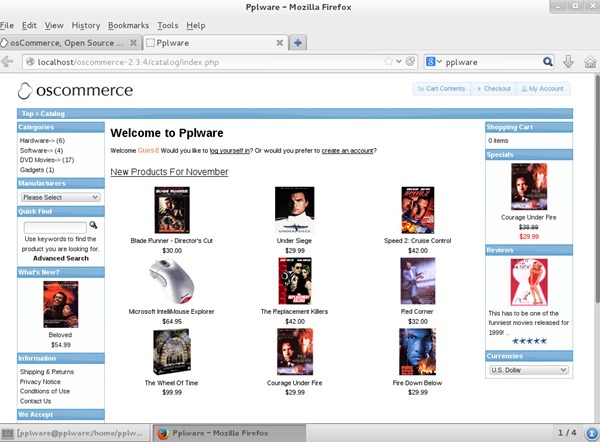Open the Privacy Notice link
The width and height of the screenshot is (600, 442).
point(40,382)
